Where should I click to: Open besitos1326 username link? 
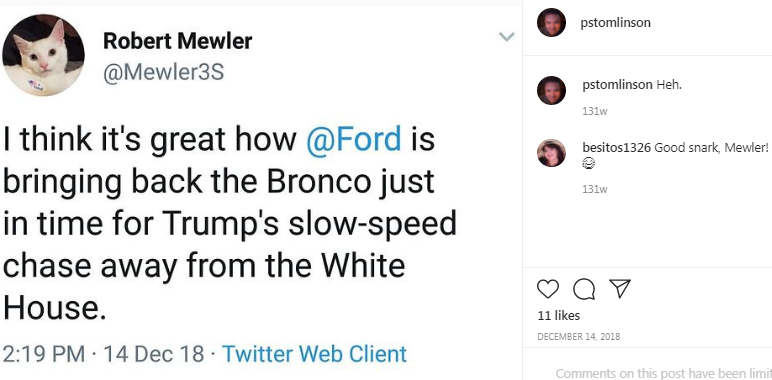coord(616,148)
